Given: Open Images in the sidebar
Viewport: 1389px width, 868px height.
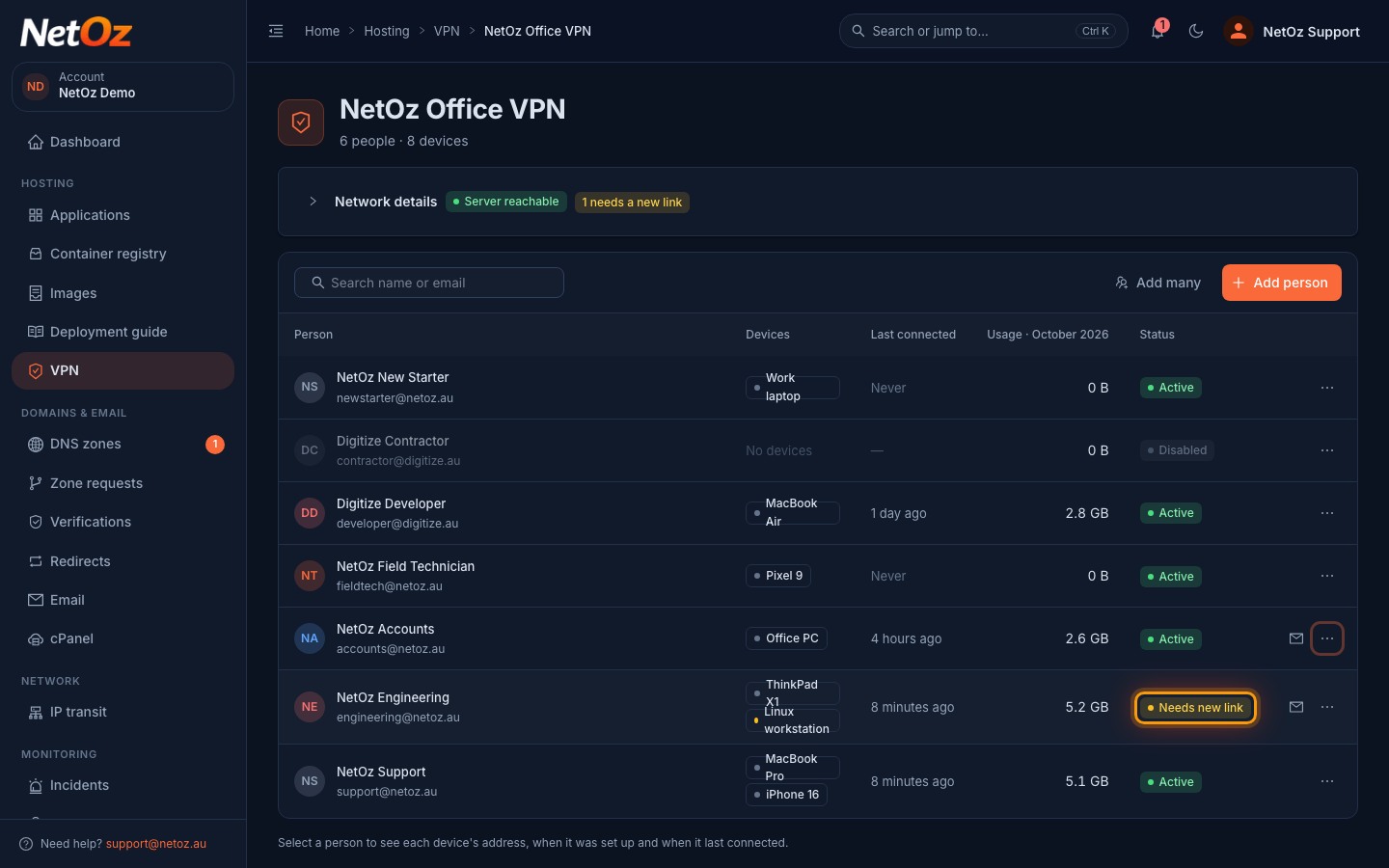Looking at the screenshot, I should click(x=123, y=293).
